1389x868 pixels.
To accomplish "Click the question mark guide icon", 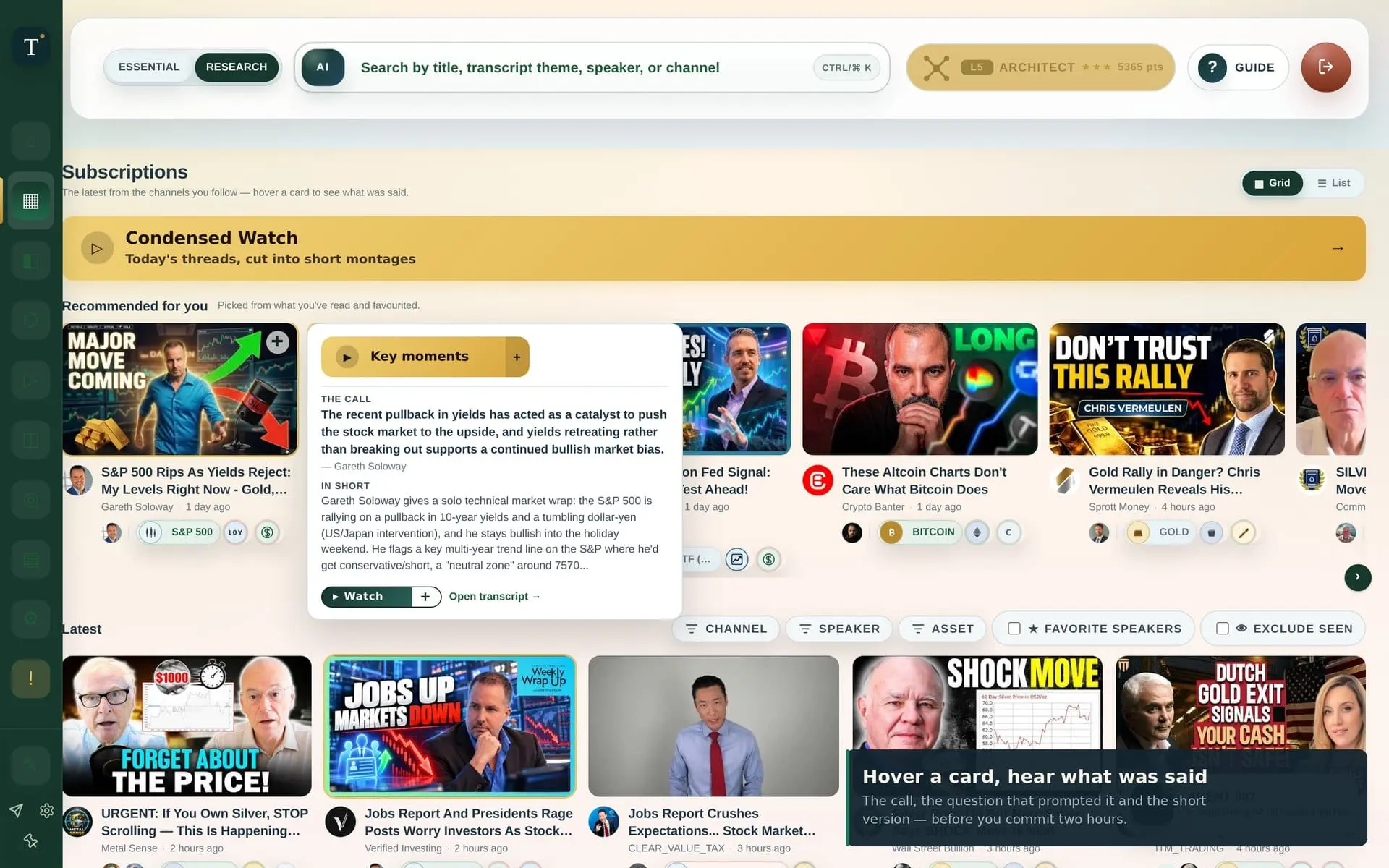I will (x=1212, y=67).
